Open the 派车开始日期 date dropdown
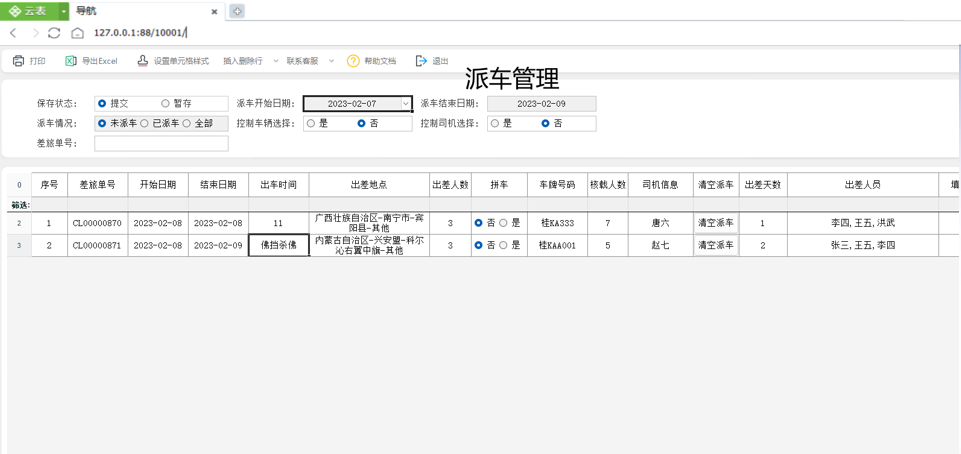The height and width of the screenshot is (454, 961). [406, 104]
